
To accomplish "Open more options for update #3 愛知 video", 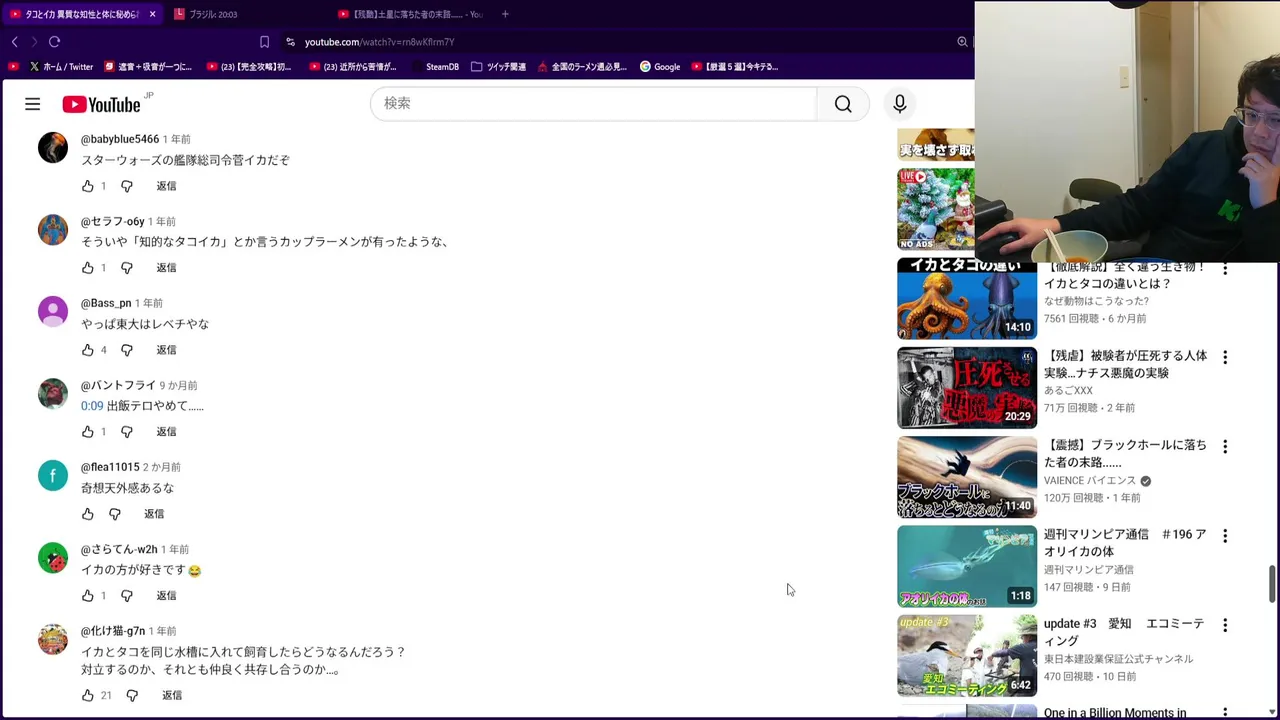I will pos(1225,625).
